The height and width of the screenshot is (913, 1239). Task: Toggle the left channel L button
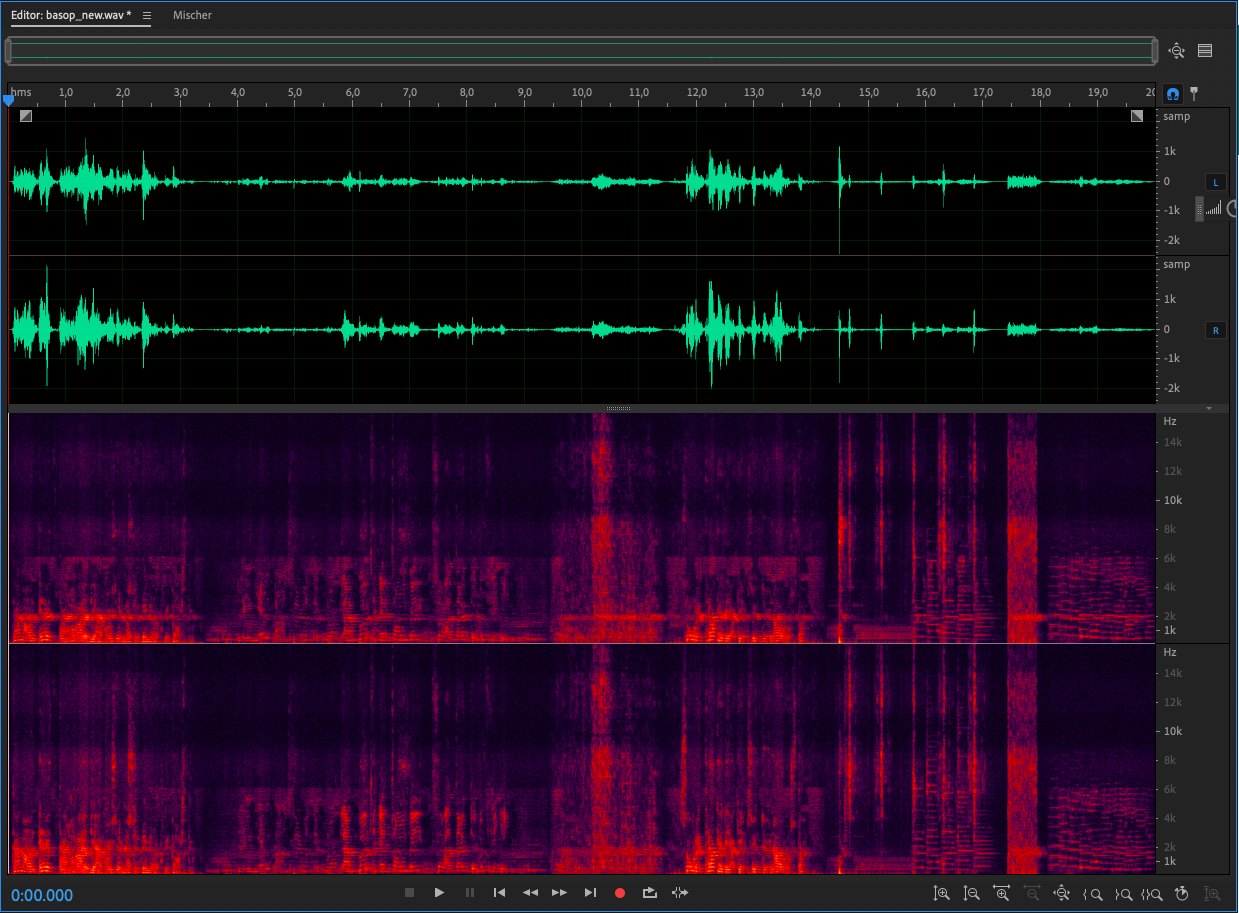point(1215,182)
